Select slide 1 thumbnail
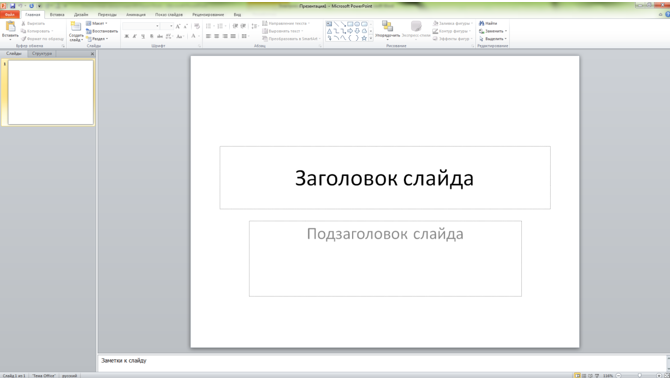 [x=51, y=92]
